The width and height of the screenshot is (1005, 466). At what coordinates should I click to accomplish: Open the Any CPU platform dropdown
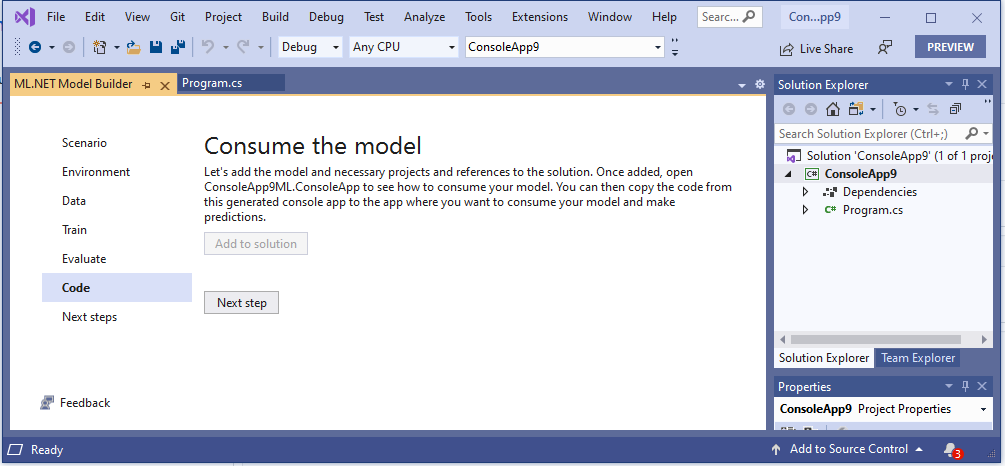[x=451, y=47]
